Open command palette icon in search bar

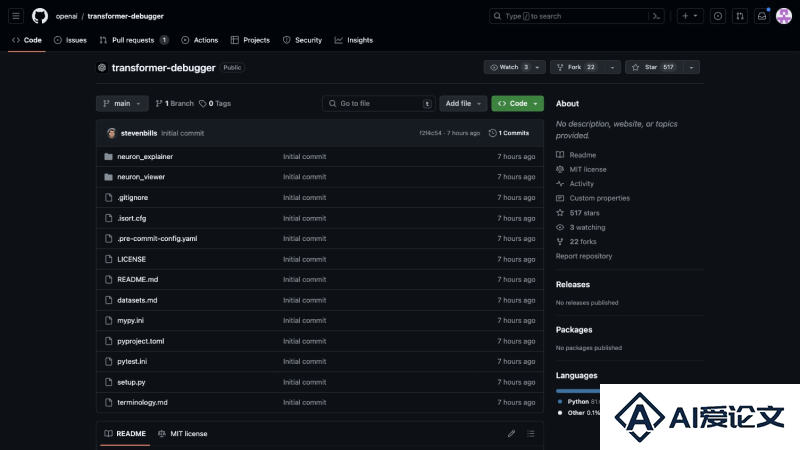[x=656, y=16]
